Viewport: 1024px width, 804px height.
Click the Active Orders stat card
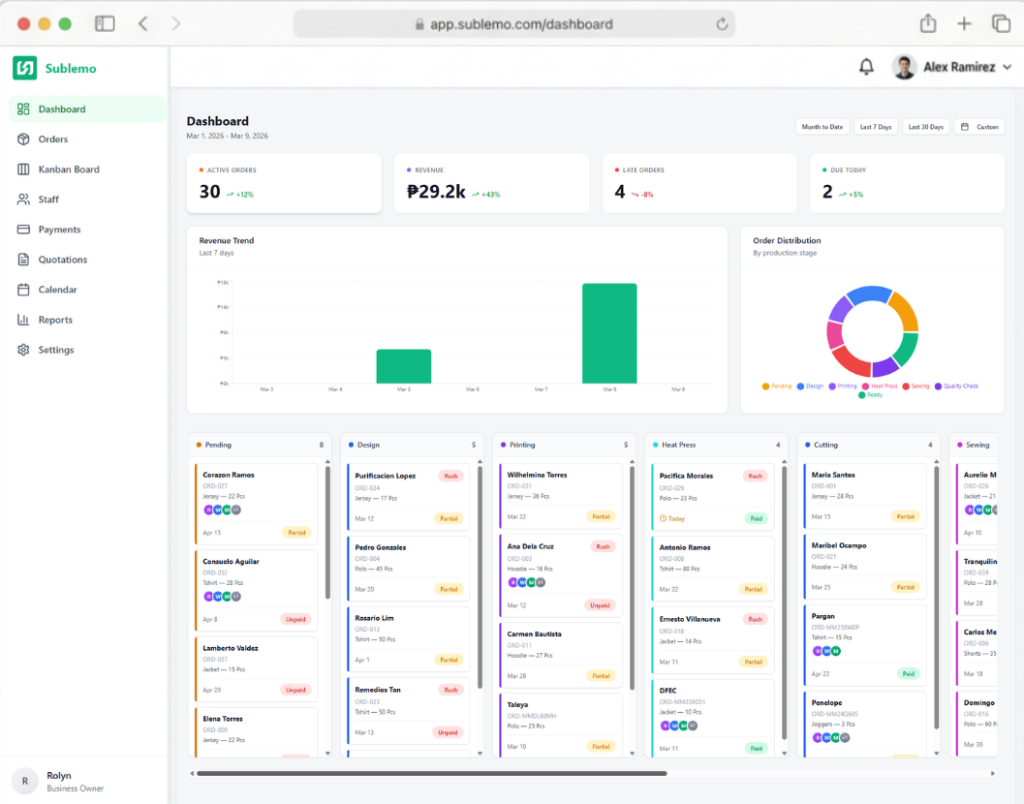(x=284, y=184)
